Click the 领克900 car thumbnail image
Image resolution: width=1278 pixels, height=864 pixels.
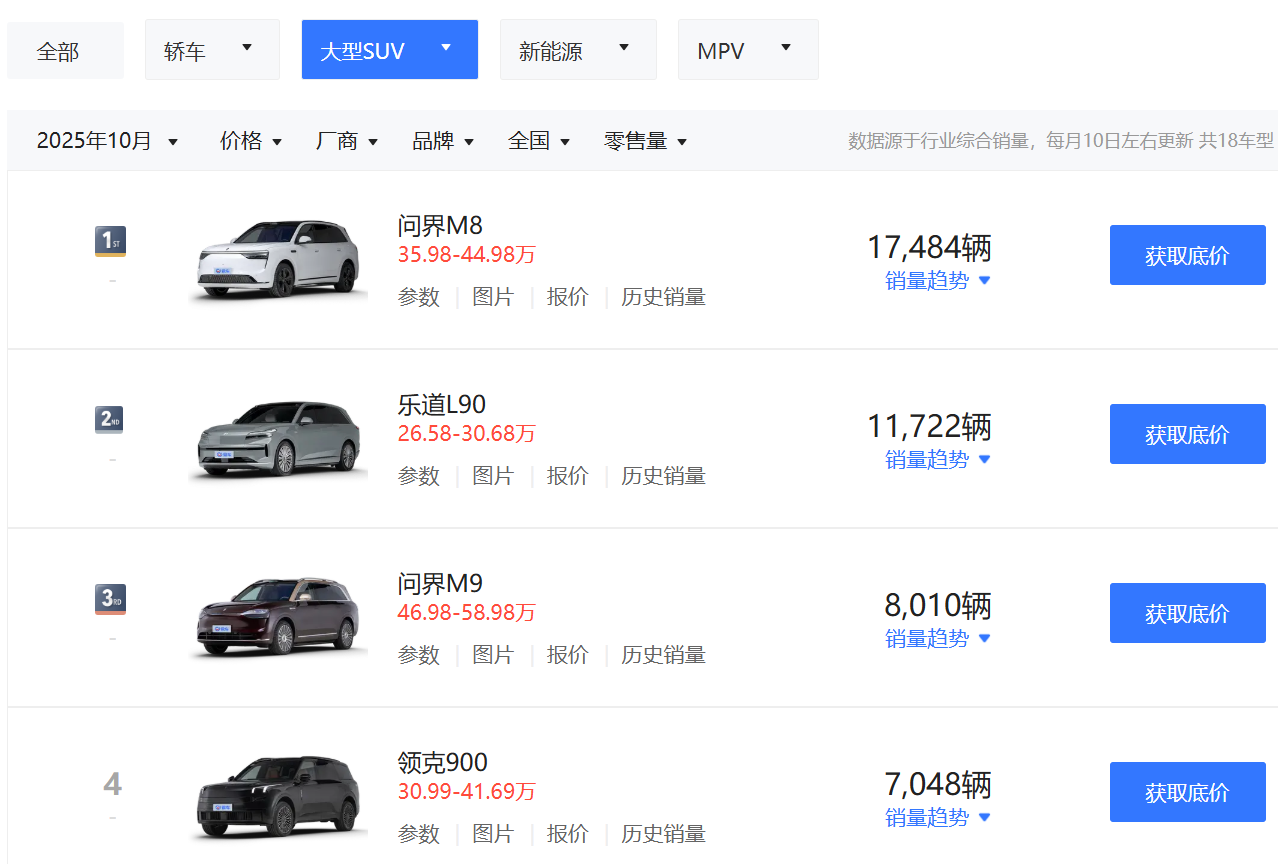pos(277,795)
